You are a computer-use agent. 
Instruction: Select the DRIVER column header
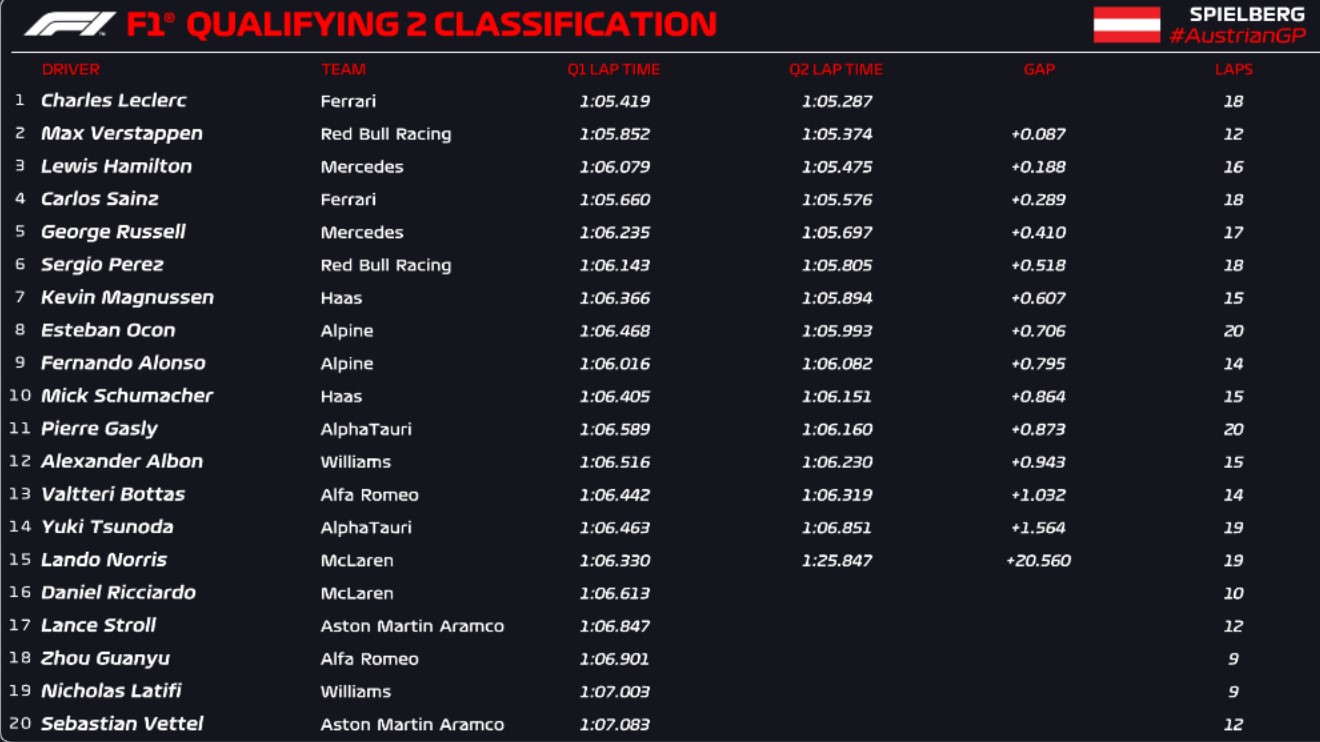tap(71, 70)
